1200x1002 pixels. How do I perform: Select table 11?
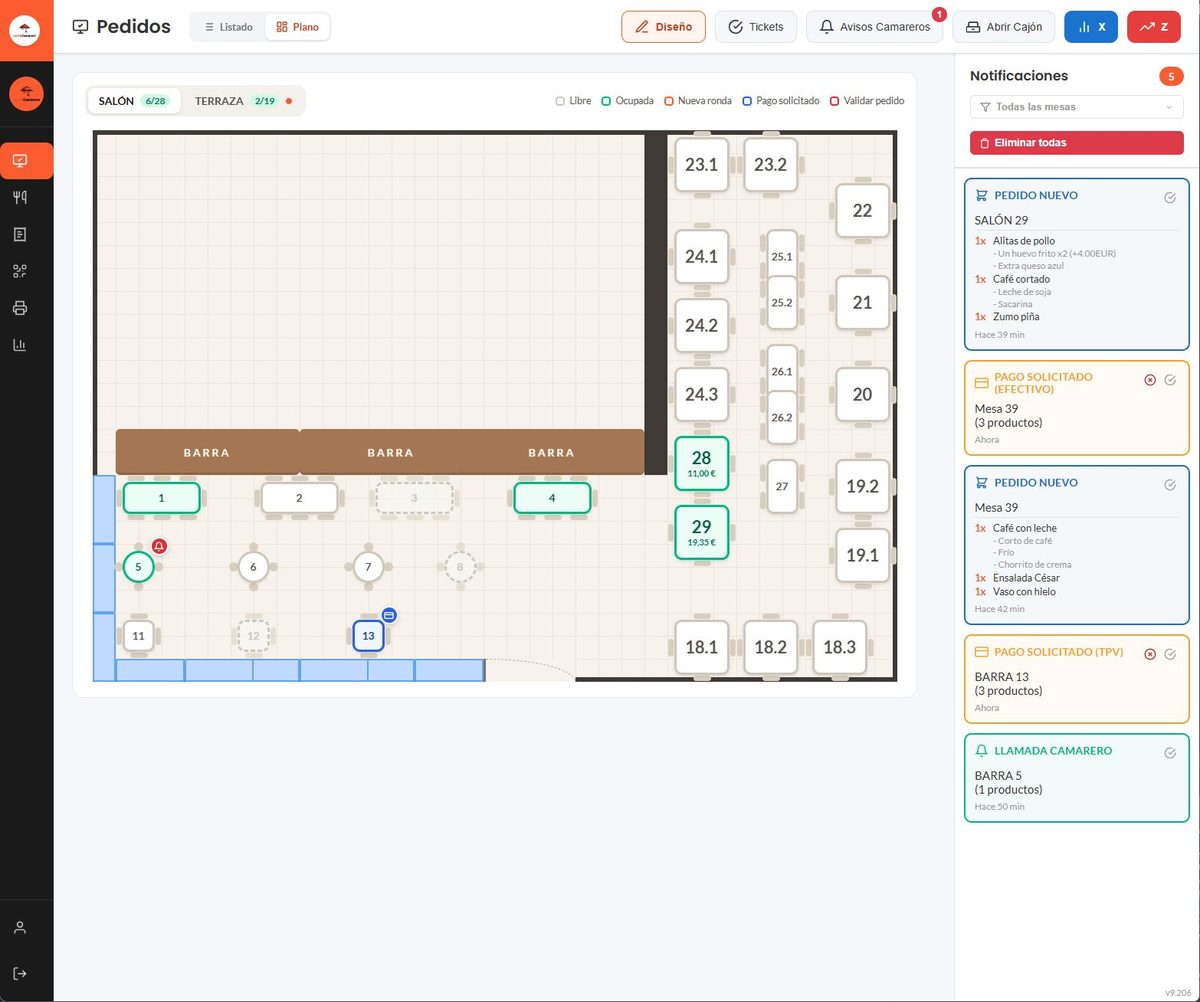pyautogui.click(x=138, y=636)
